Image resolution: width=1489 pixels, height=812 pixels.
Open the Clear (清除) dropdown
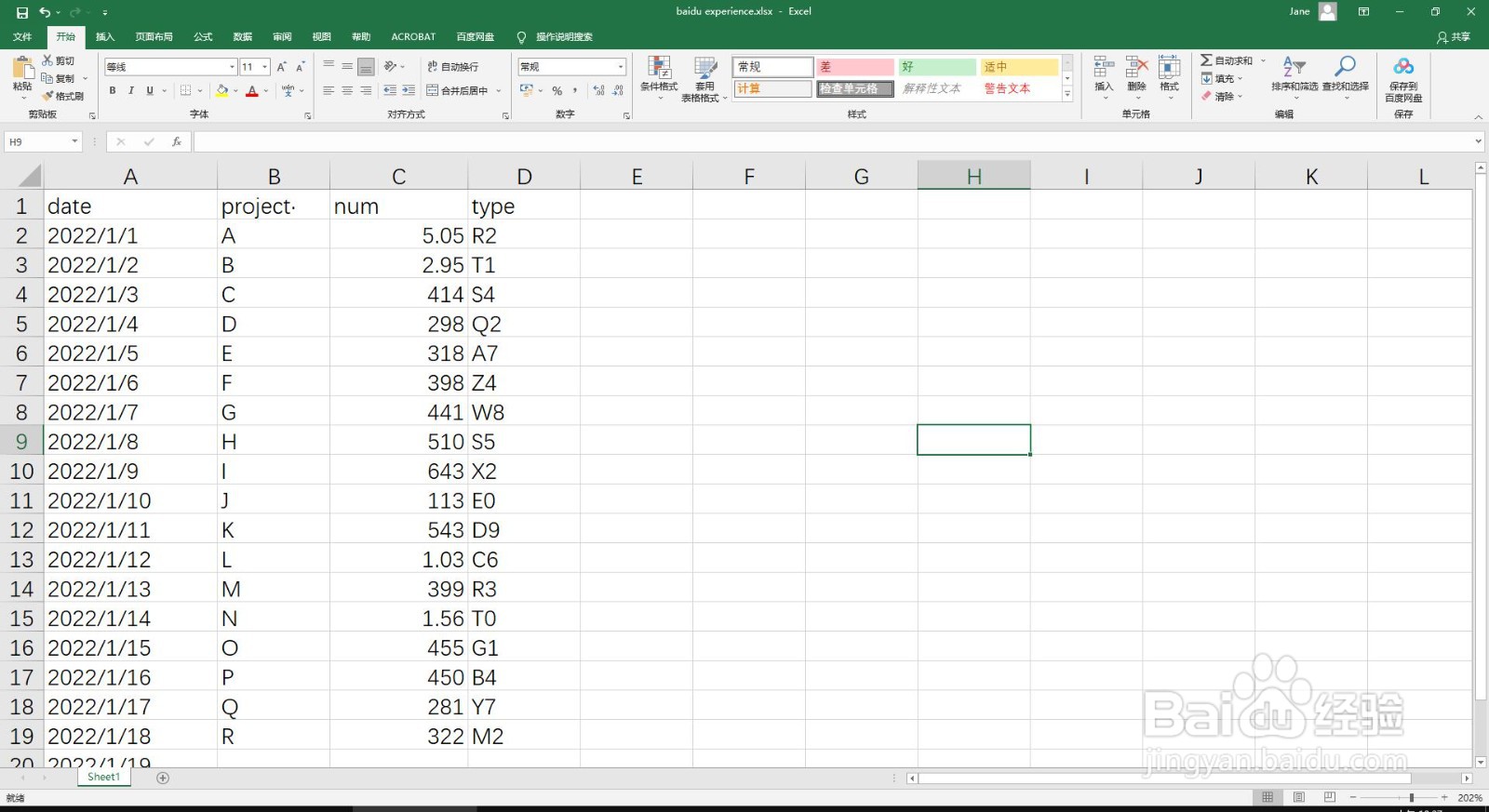tap(1222, 96)
